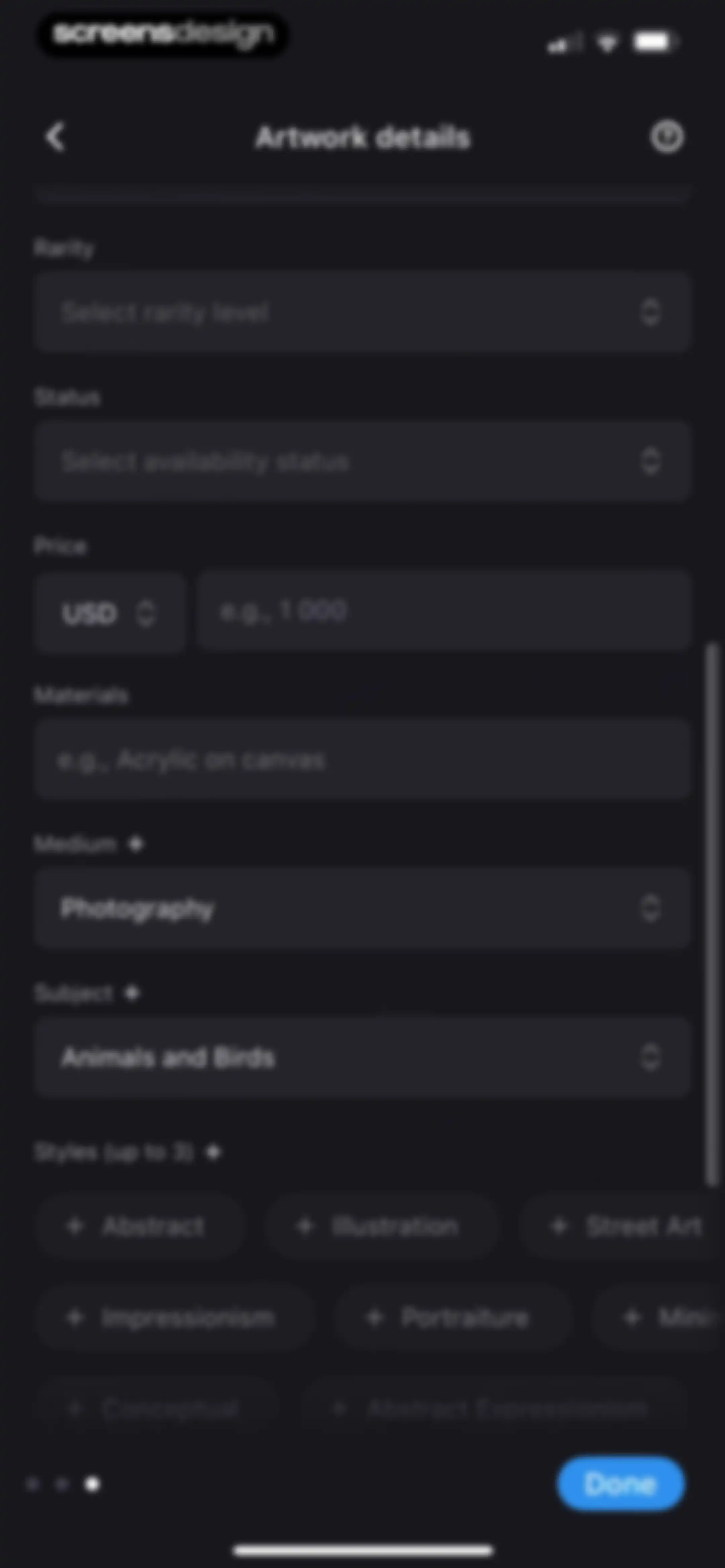
Task: Tap the battery status icon
Action: [655, 42]
